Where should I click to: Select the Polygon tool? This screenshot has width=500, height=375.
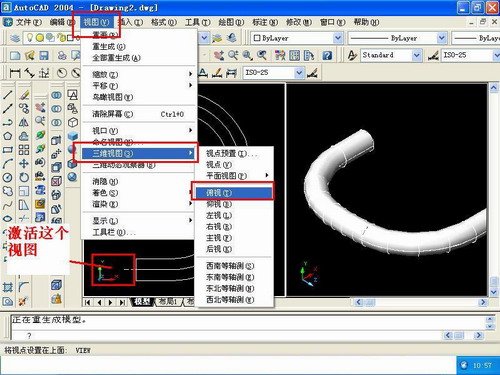(x=7, y=136)
